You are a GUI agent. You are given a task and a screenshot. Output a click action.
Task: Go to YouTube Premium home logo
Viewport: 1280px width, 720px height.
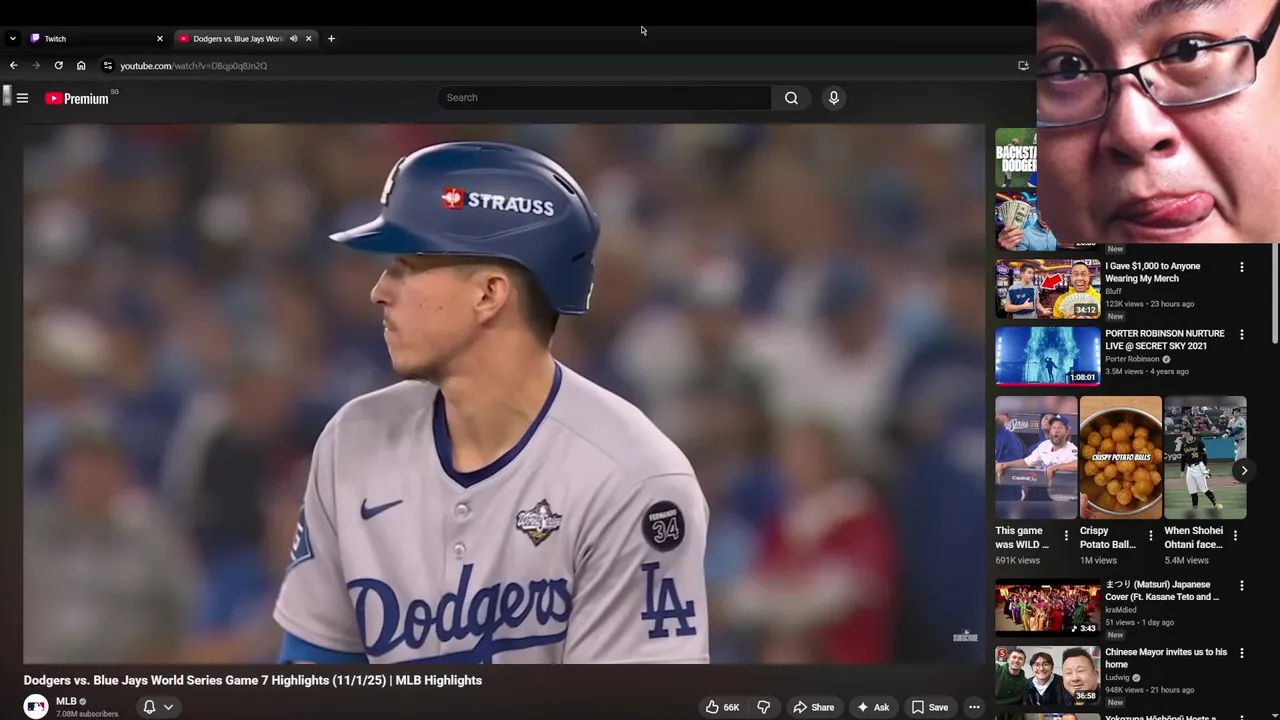77,98
